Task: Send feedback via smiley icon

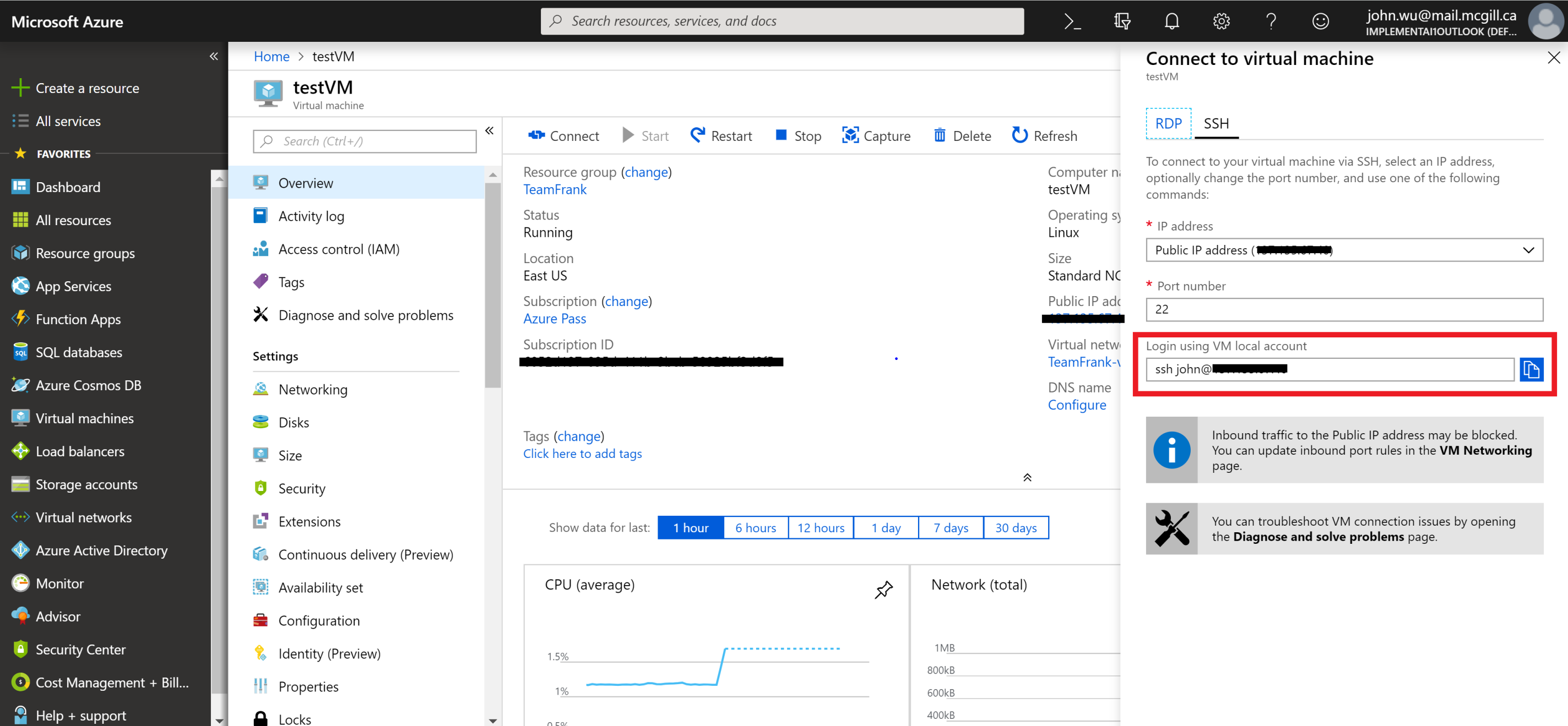Action: pos(1320,21)
